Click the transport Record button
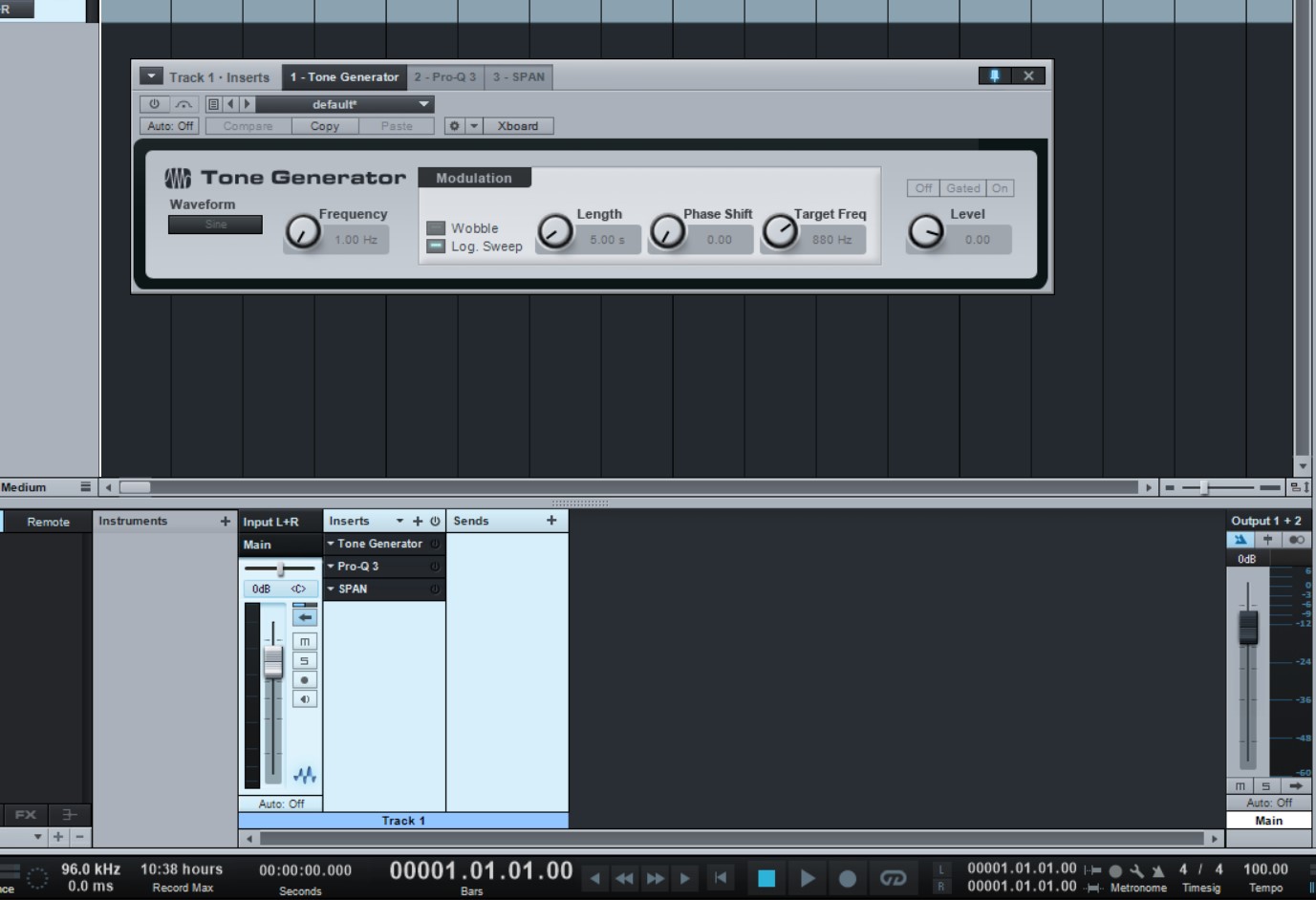This screenshot has height=900, width=1316. 847,878
